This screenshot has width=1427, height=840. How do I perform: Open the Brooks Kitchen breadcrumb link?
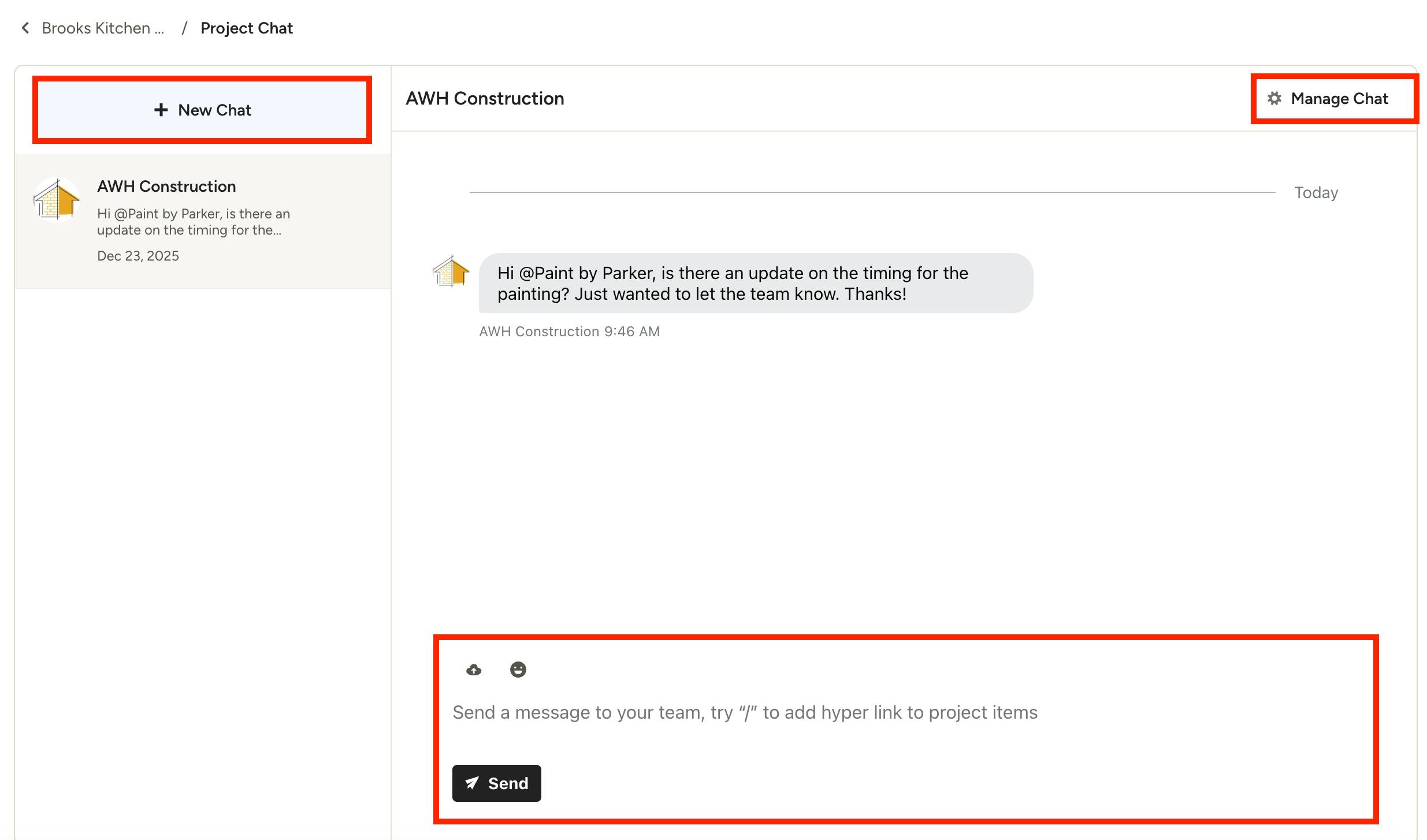[103, 28]
